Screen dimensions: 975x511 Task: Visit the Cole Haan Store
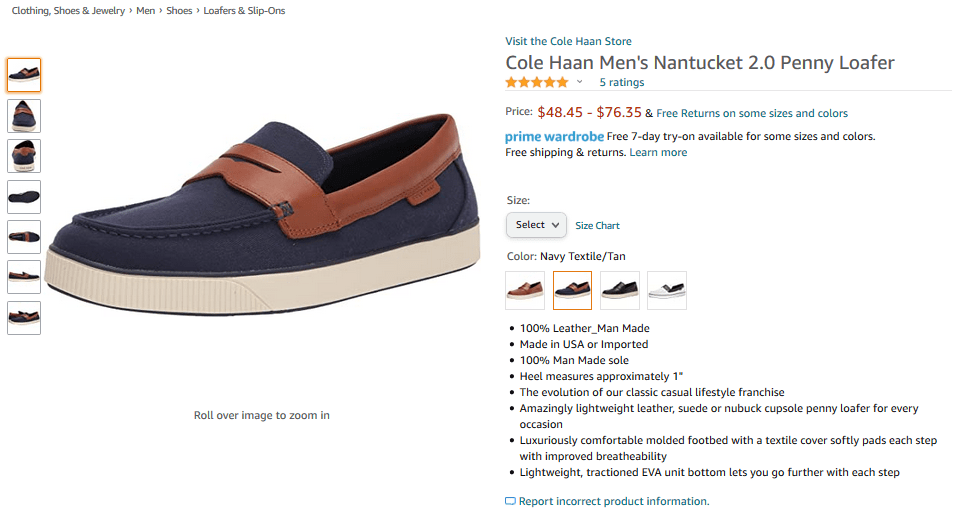[x=568, y=41]
